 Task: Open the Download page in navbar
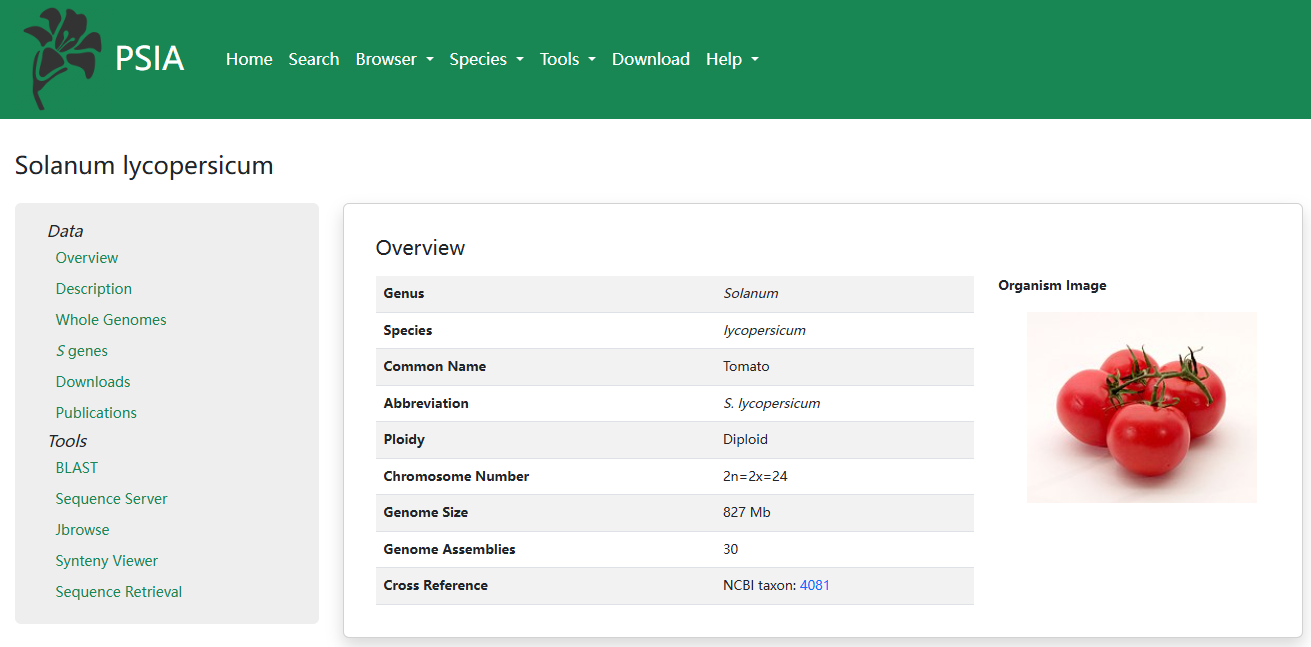point(651,59)
